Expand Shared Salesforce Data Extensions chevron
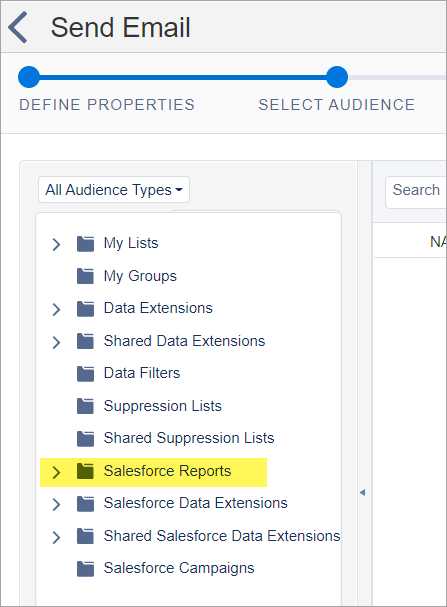This screenshot has height=607, width=447. (x=57, y=537)
